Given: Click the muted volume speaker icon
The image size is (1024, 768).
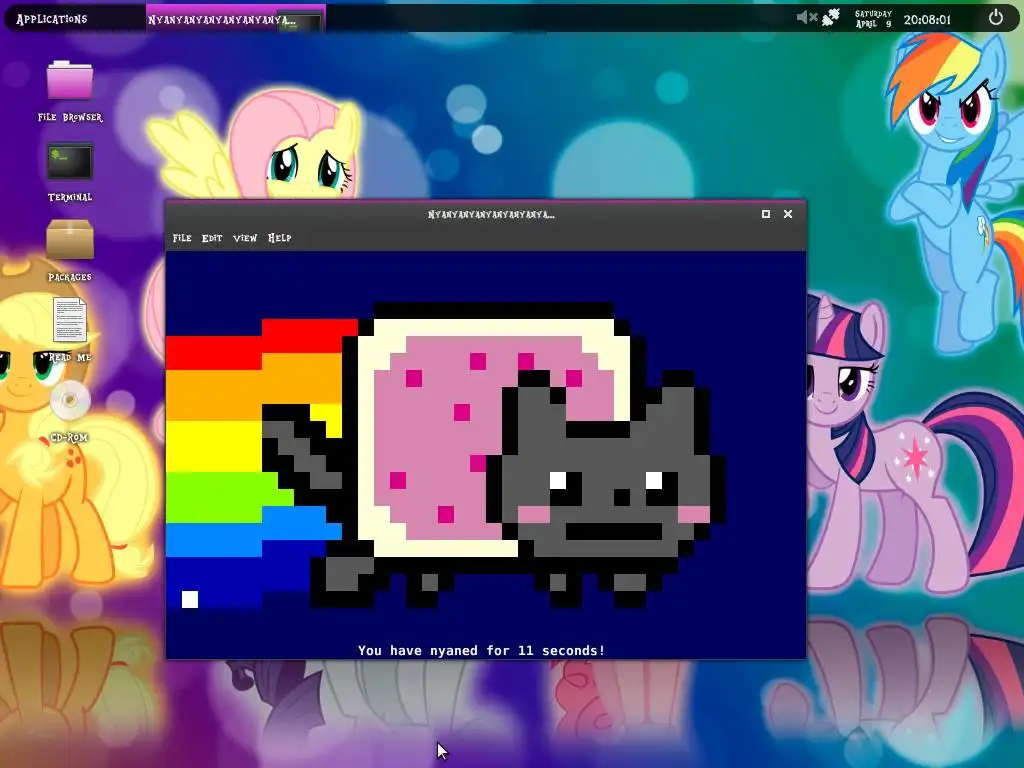Looking at the screenshot, I should [807, 18].
